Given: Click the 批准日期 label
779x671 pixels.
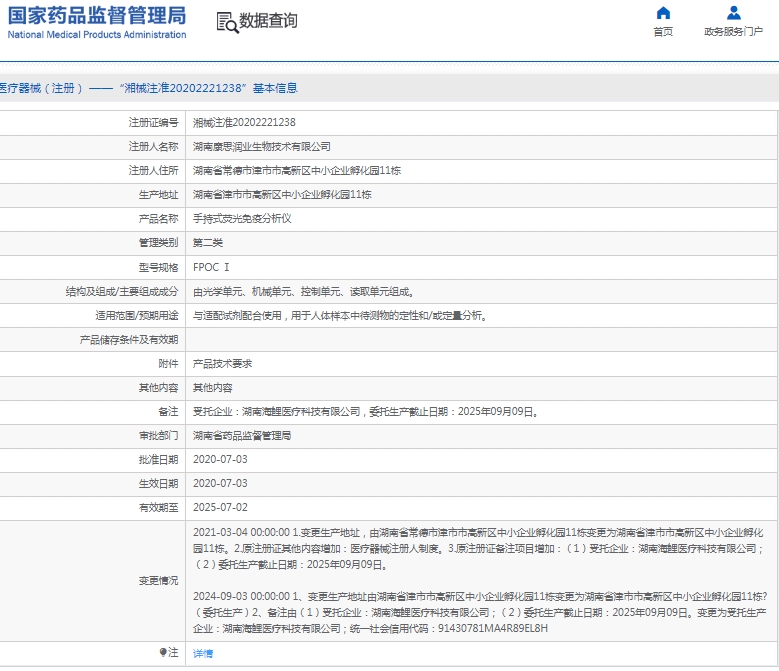Looking at the screenshot, I should (158, 459).
